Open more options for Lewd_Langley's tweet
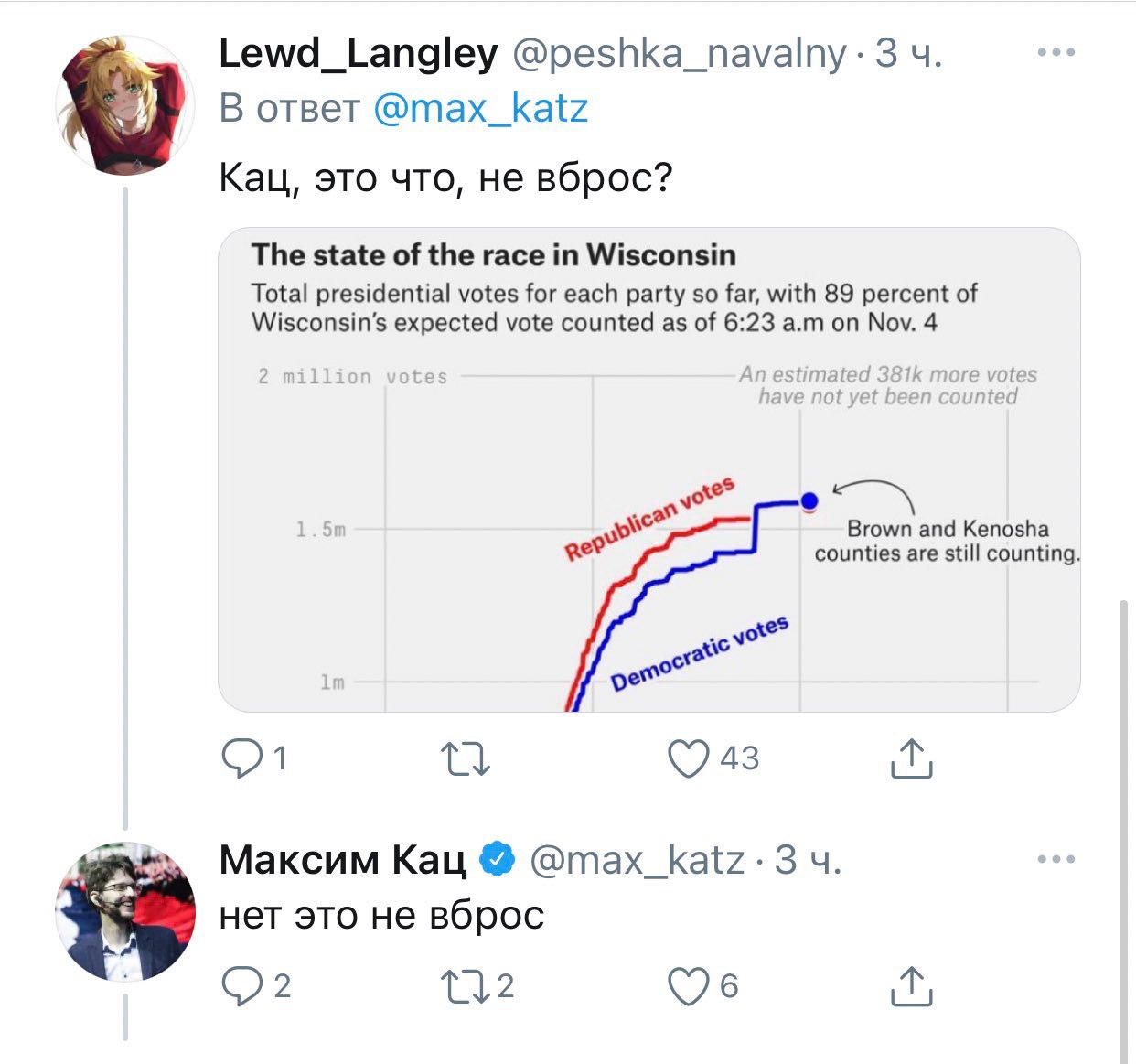This screenshot has height=1064, width=1136. coord(1056,53)
